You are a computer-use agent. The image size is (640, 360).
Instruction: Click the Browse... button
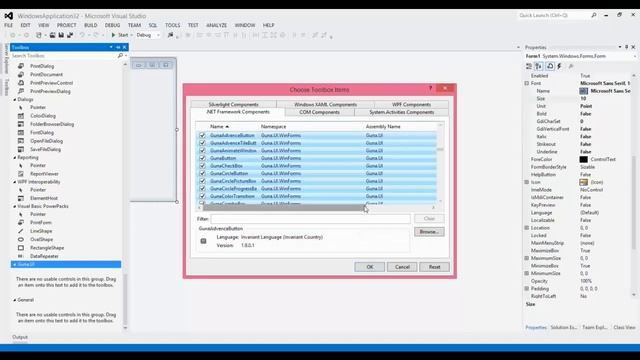(x=429, y=232)
